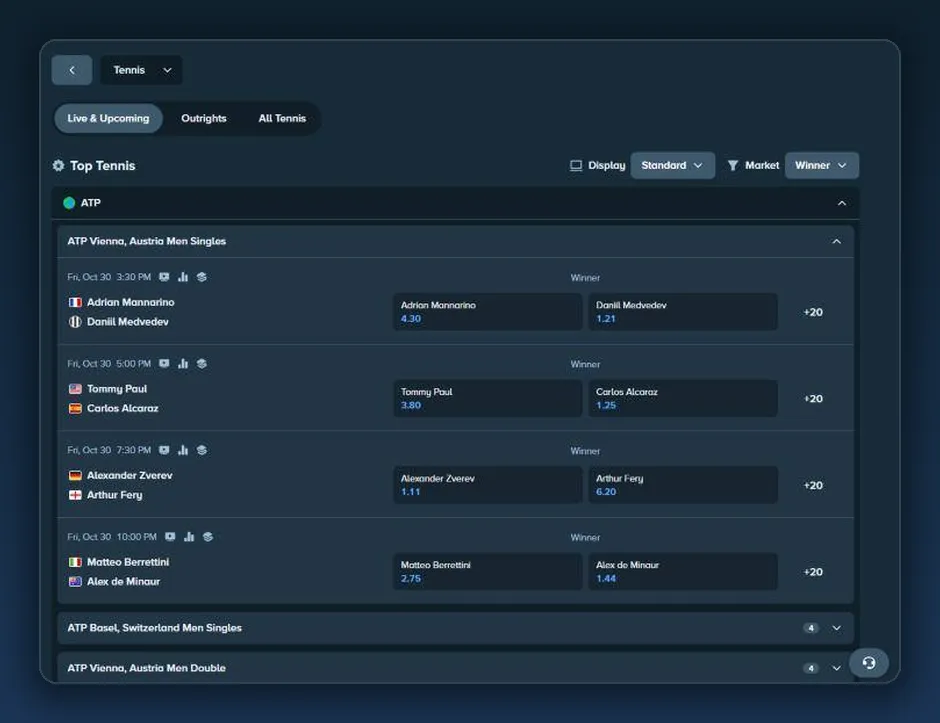Image resolution: width=940 pixels, height=723 pixels.
Task: Open live stream icon for Mannarino match
Action: coord(164,277)
